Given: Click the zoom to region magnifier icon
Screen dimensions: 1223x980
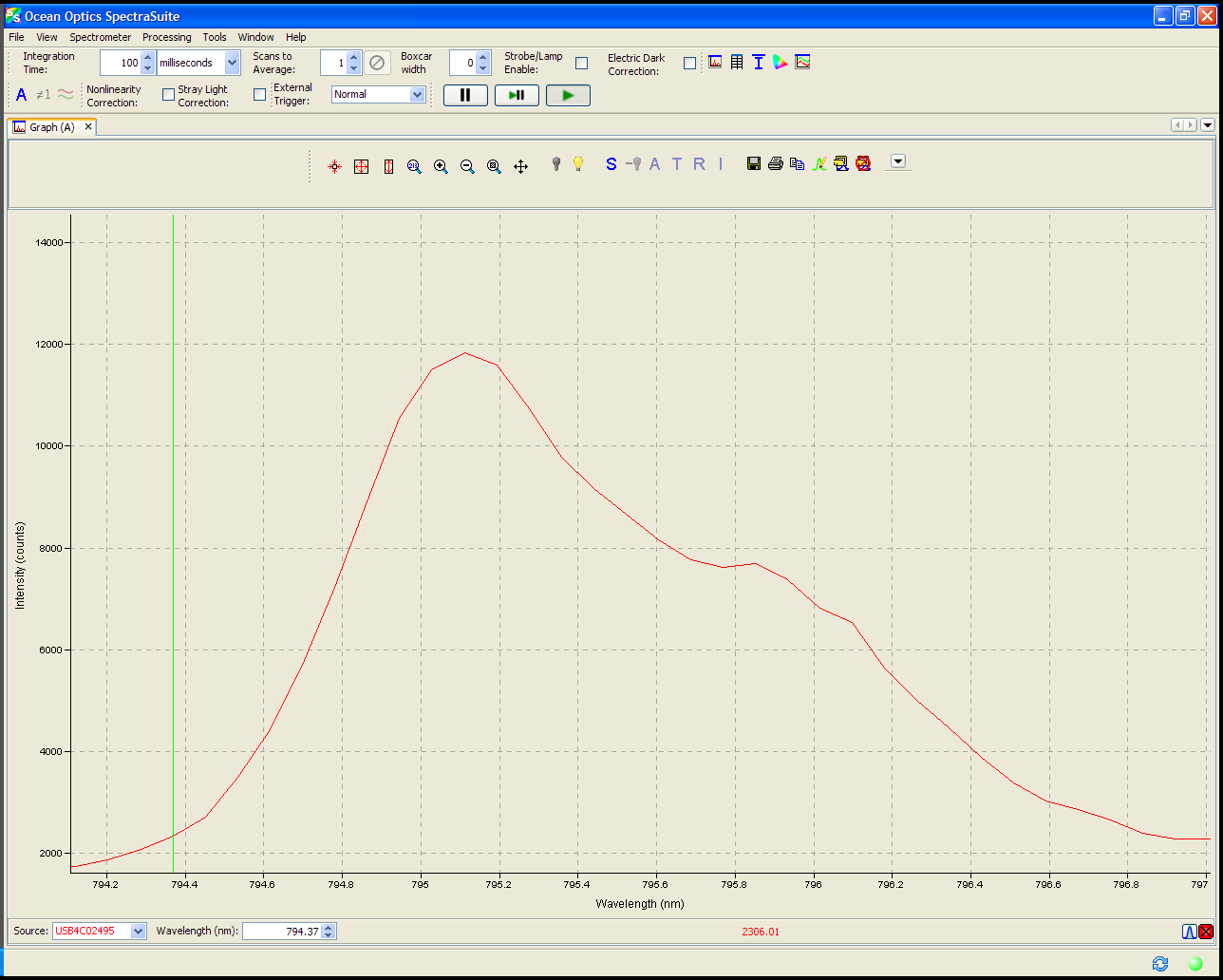Looking at the screenshot, I should 494,166.
